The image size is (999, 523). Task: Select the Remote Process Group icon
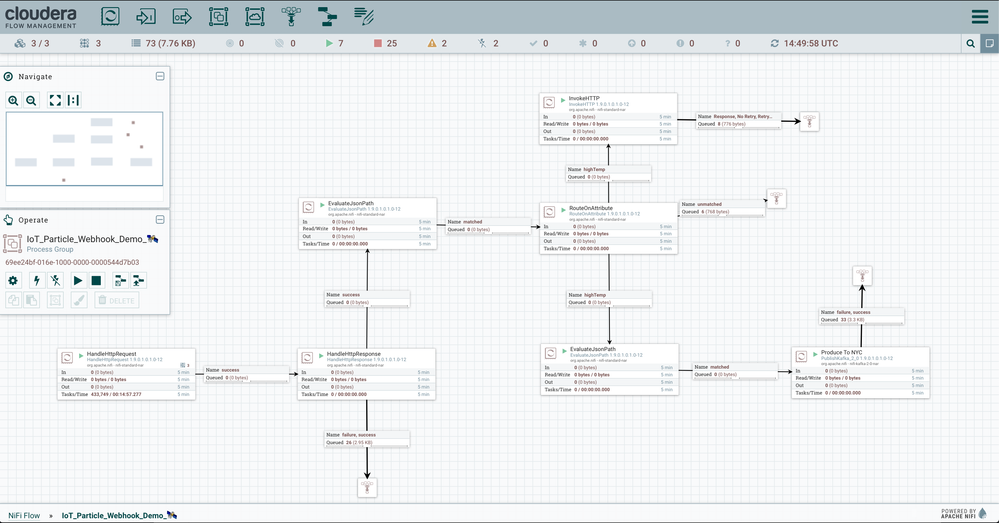(255, 16)
